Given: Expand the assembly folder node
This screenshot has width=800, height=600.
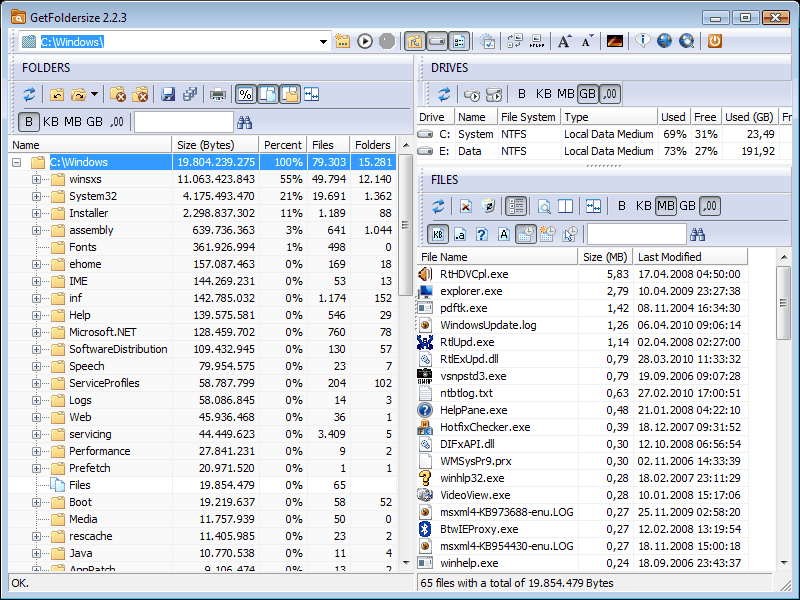Looking at the screenshot, I should click(x=36, y=230).
